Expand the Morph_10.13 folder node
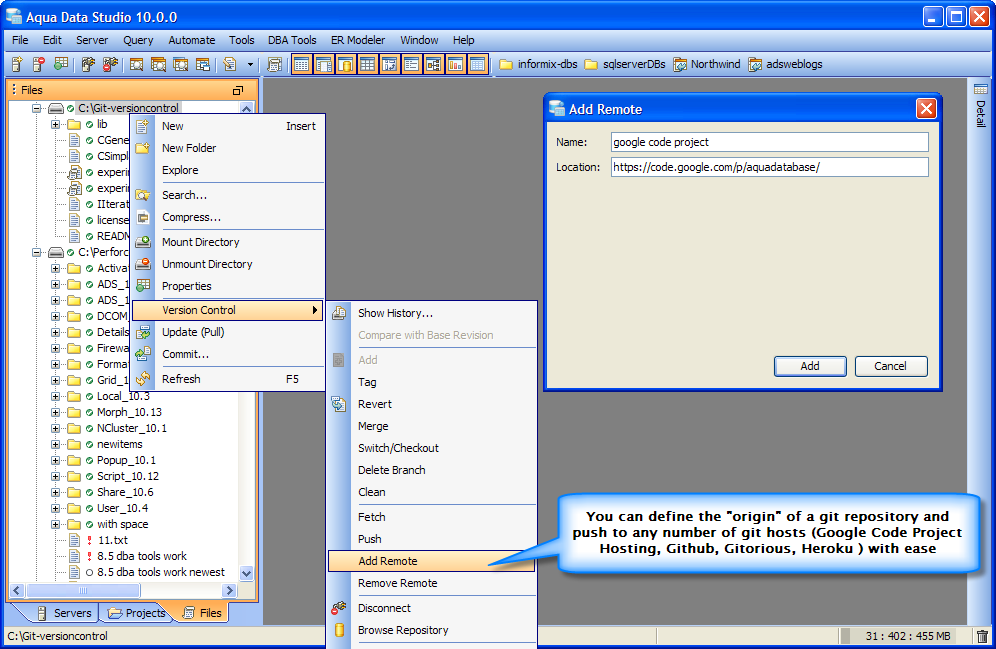Image resolution: width=996 pixels, height=649 pixels. [x=56, y=412]
